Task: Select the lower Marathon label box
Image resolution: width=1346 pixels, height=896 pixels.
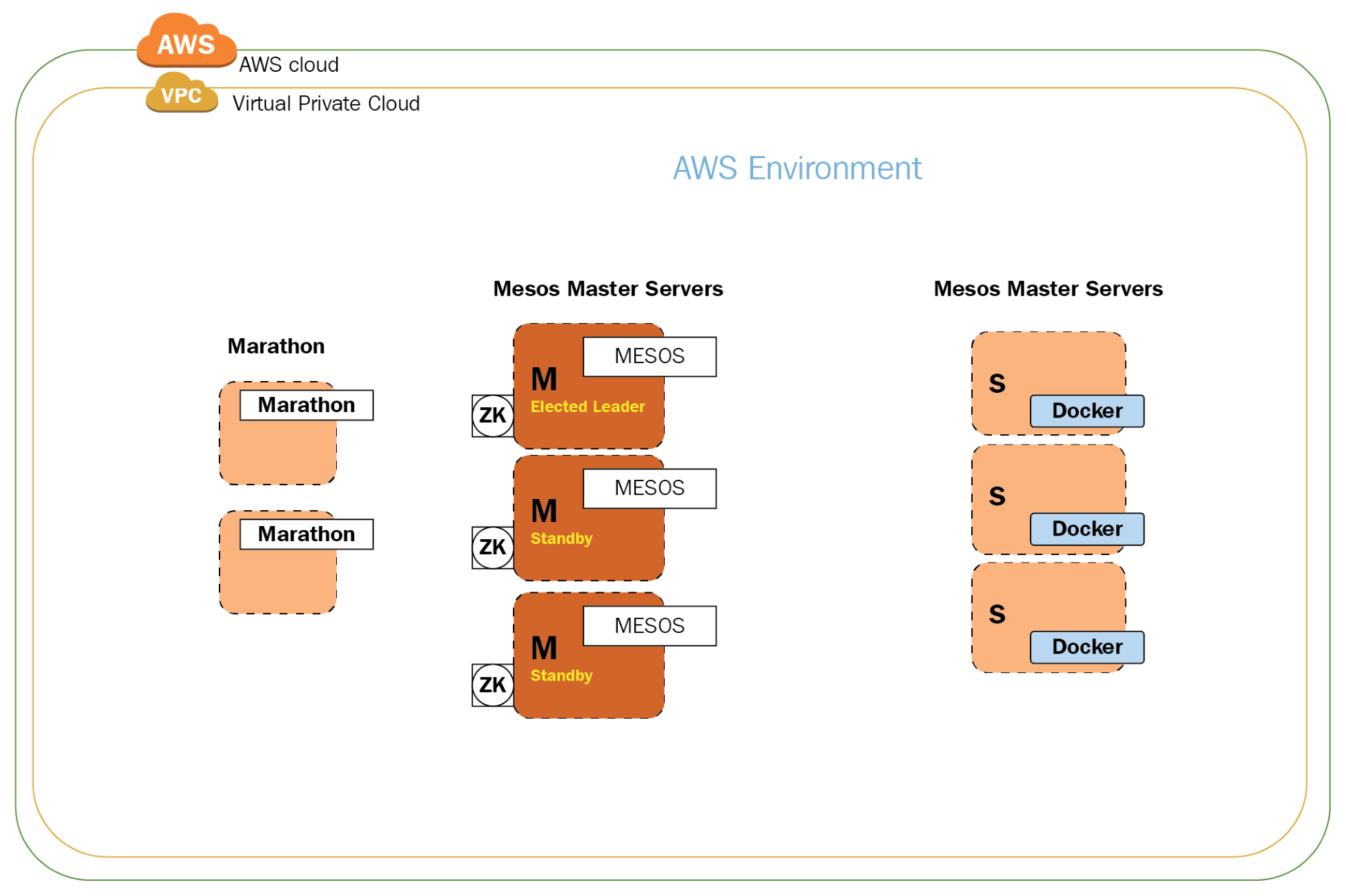Action: pyautogui.click(x=306, y=534)
